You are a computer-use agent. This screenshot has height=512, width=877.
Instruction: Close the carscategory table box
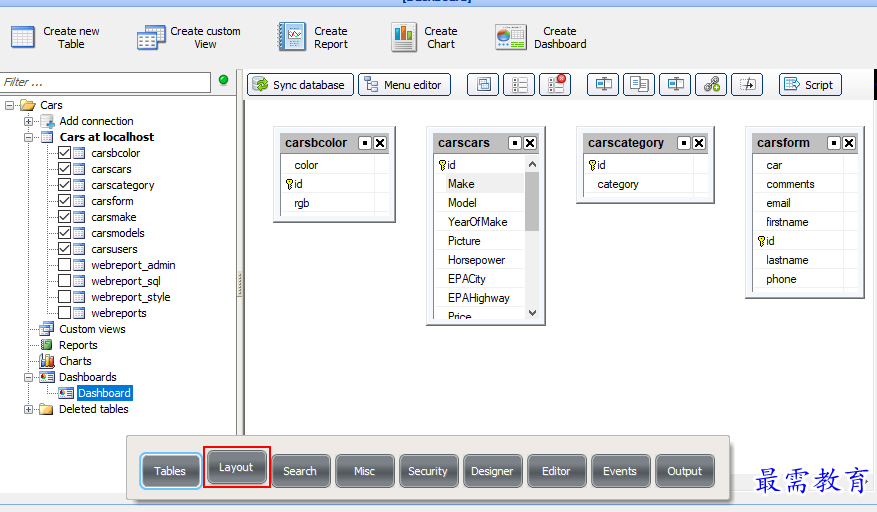(699, 143)
